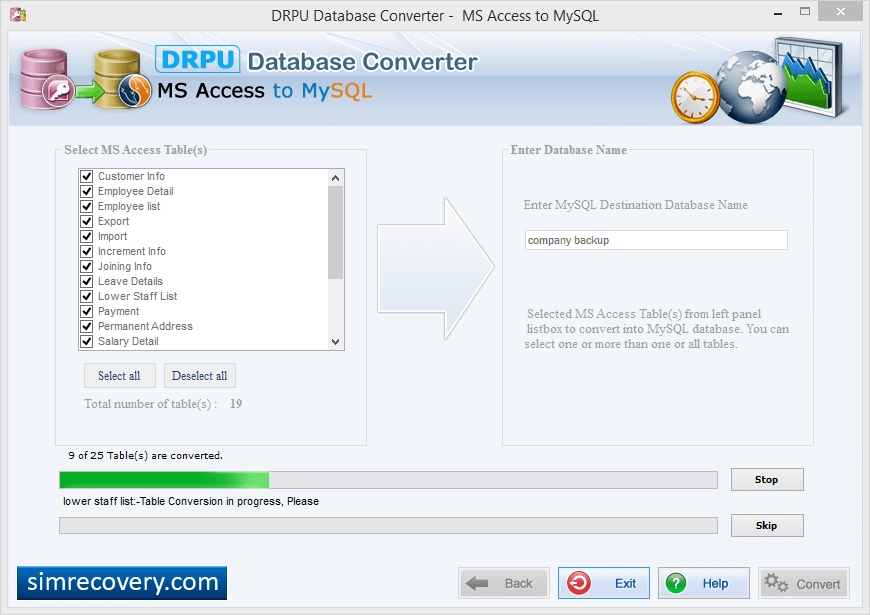Click the total number of tables value 19

236,404
